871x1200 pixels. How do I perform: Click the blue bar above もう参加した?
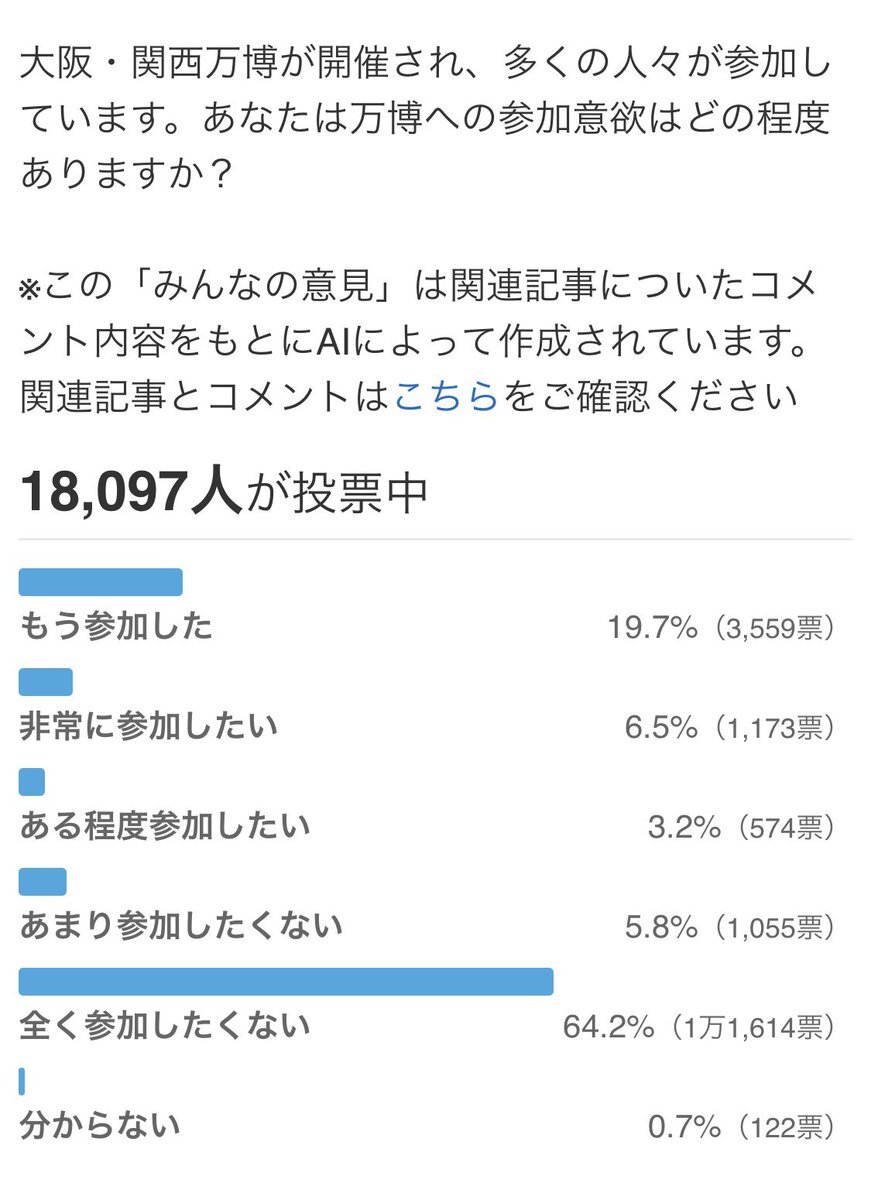tap(101, 582)
